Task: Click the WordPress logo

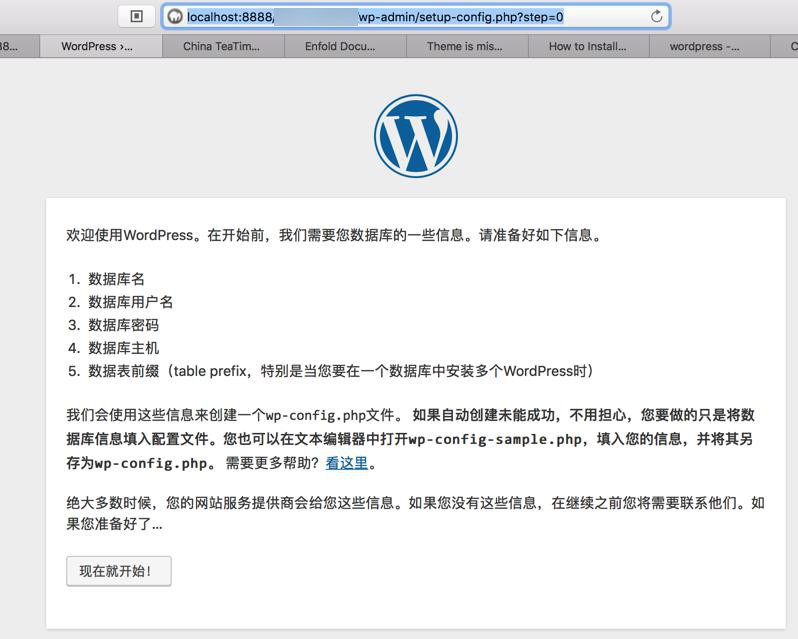Action: 416,136
